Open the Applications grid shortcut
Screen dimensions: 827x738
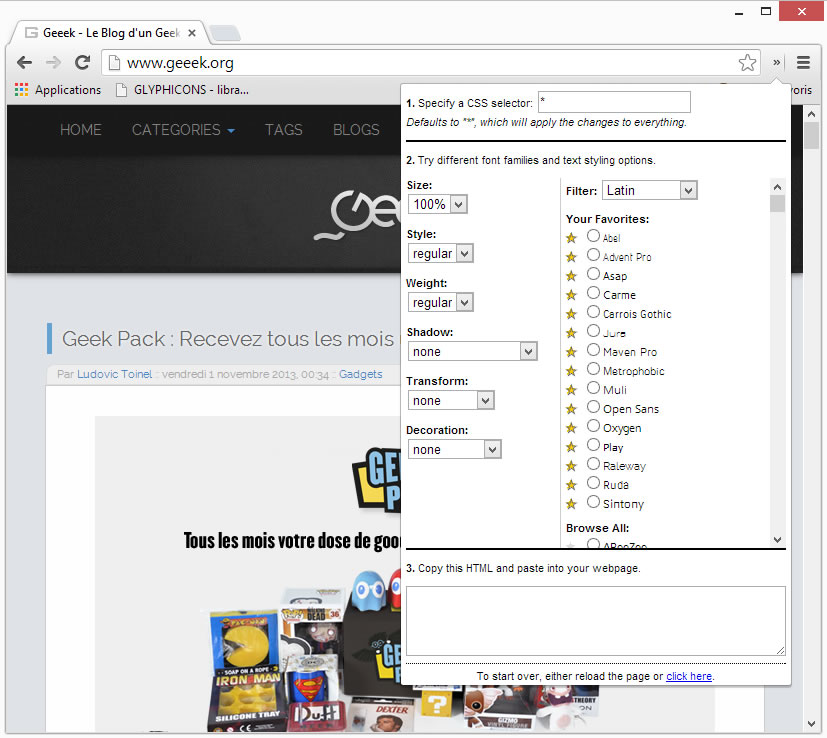(x=57, y=90)
